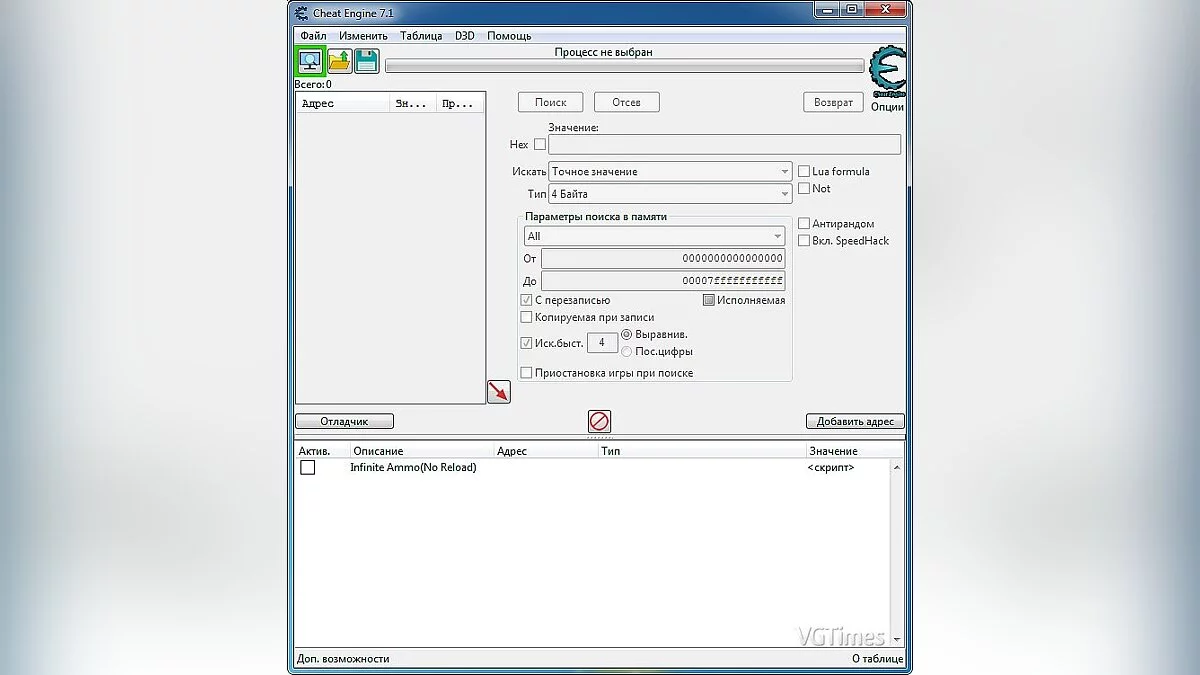Viewport: 1200px width, 675px height.
Task: Activate the Infinite Ammo(No Reload) script
Action: tap(308, 467)
